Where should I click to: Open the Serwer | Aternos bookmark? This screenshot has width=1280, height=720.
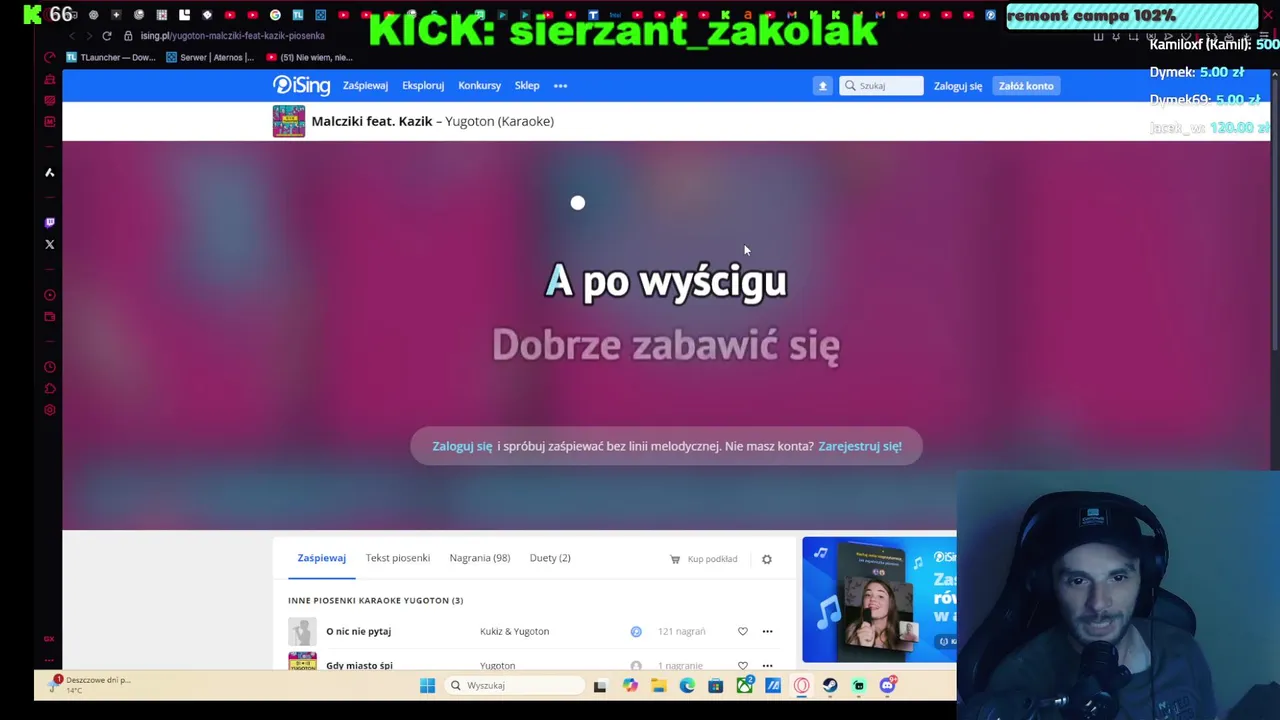pos(210,57)
